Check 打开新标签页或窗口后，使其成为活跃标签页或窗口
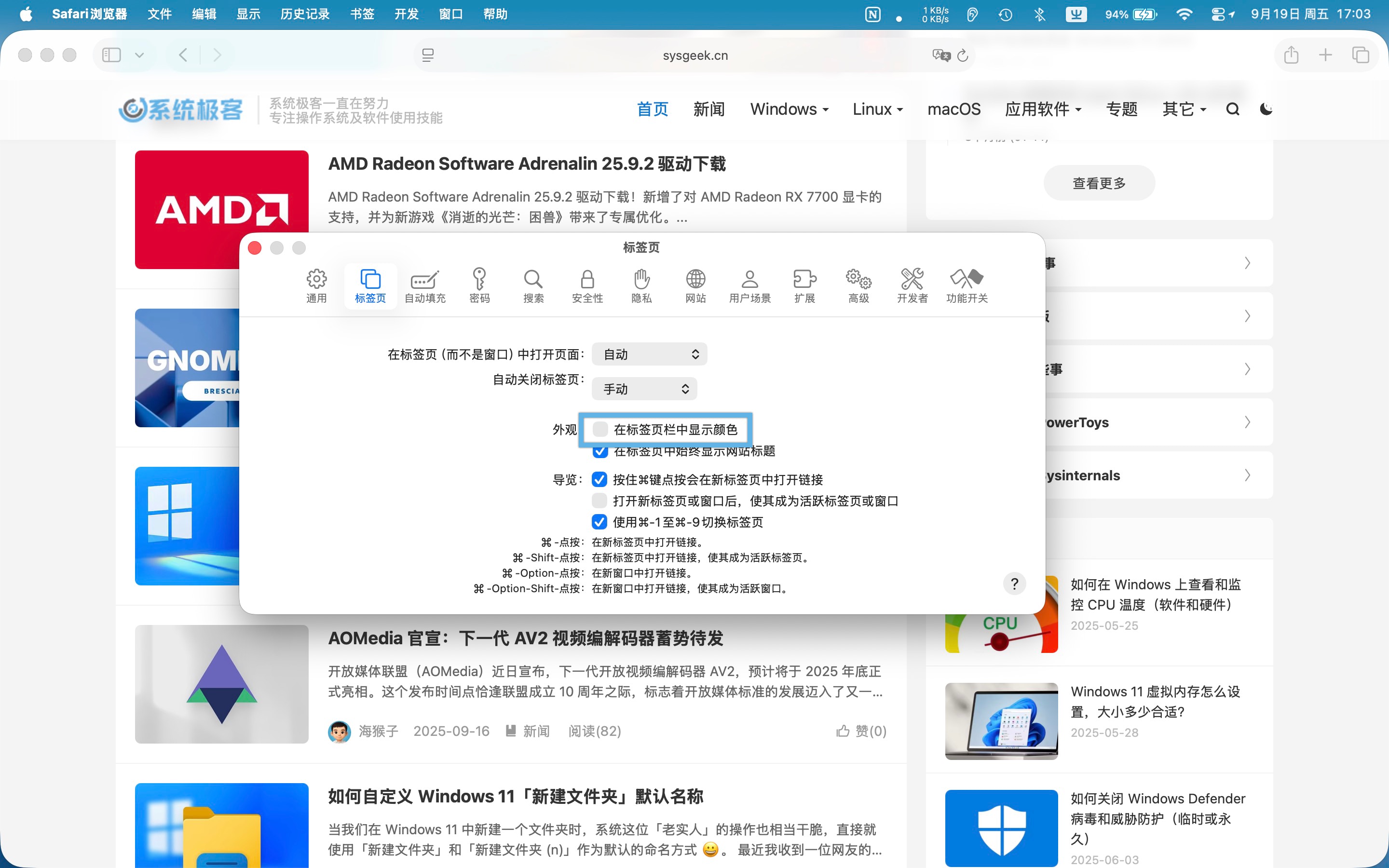The image size is (1389, 868). 599,501
